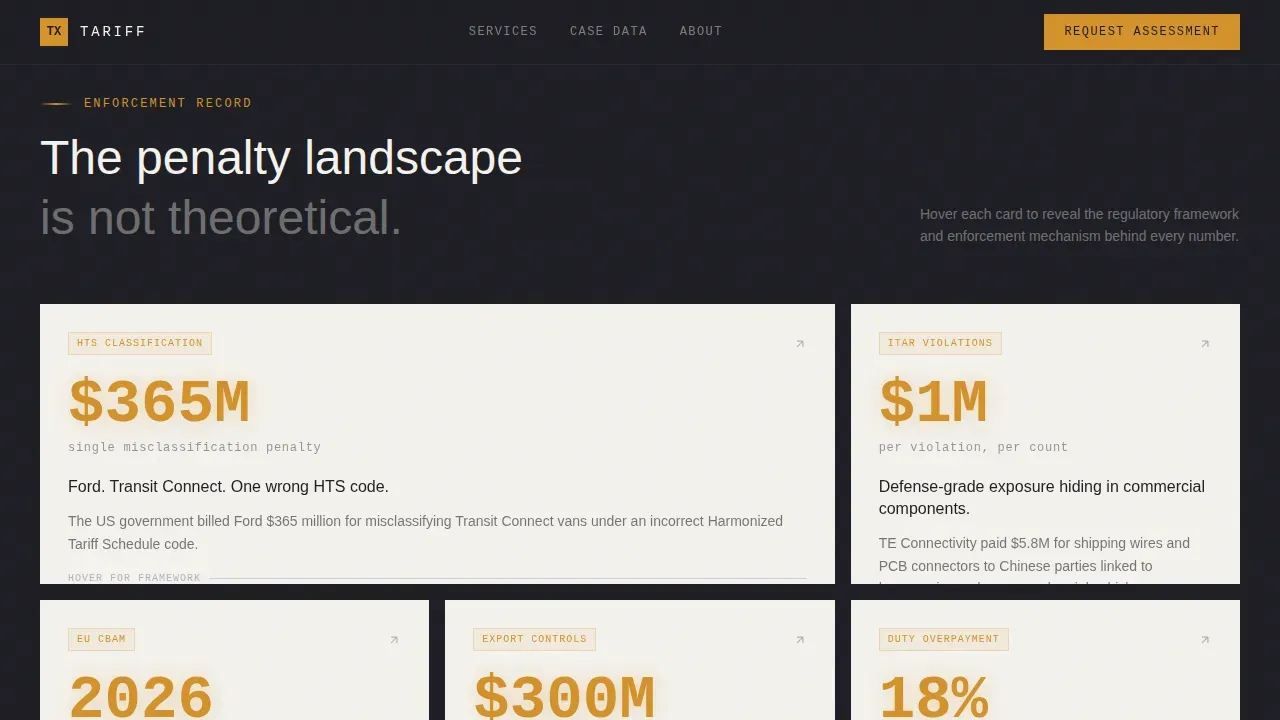Go to the About page

tap(701, 31)
